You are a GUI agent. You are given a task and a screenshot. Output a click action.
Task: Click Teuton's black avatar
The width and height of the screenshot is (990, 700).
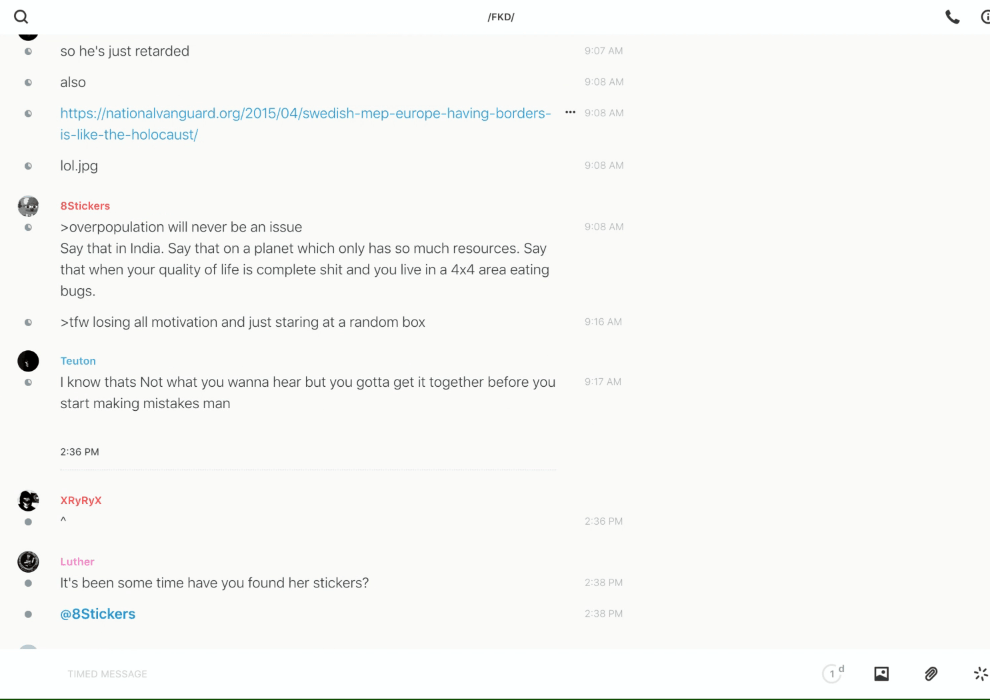point(28,361)
